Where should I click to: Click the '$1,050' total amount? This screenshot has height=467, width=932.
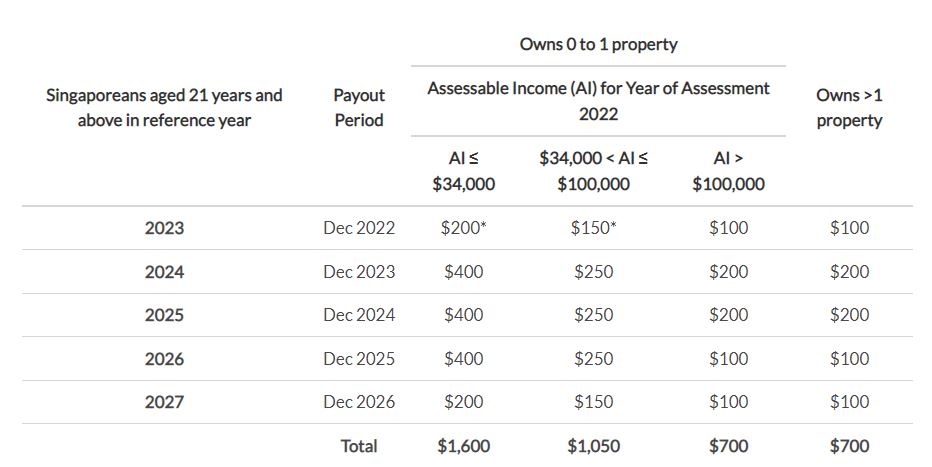593,446
